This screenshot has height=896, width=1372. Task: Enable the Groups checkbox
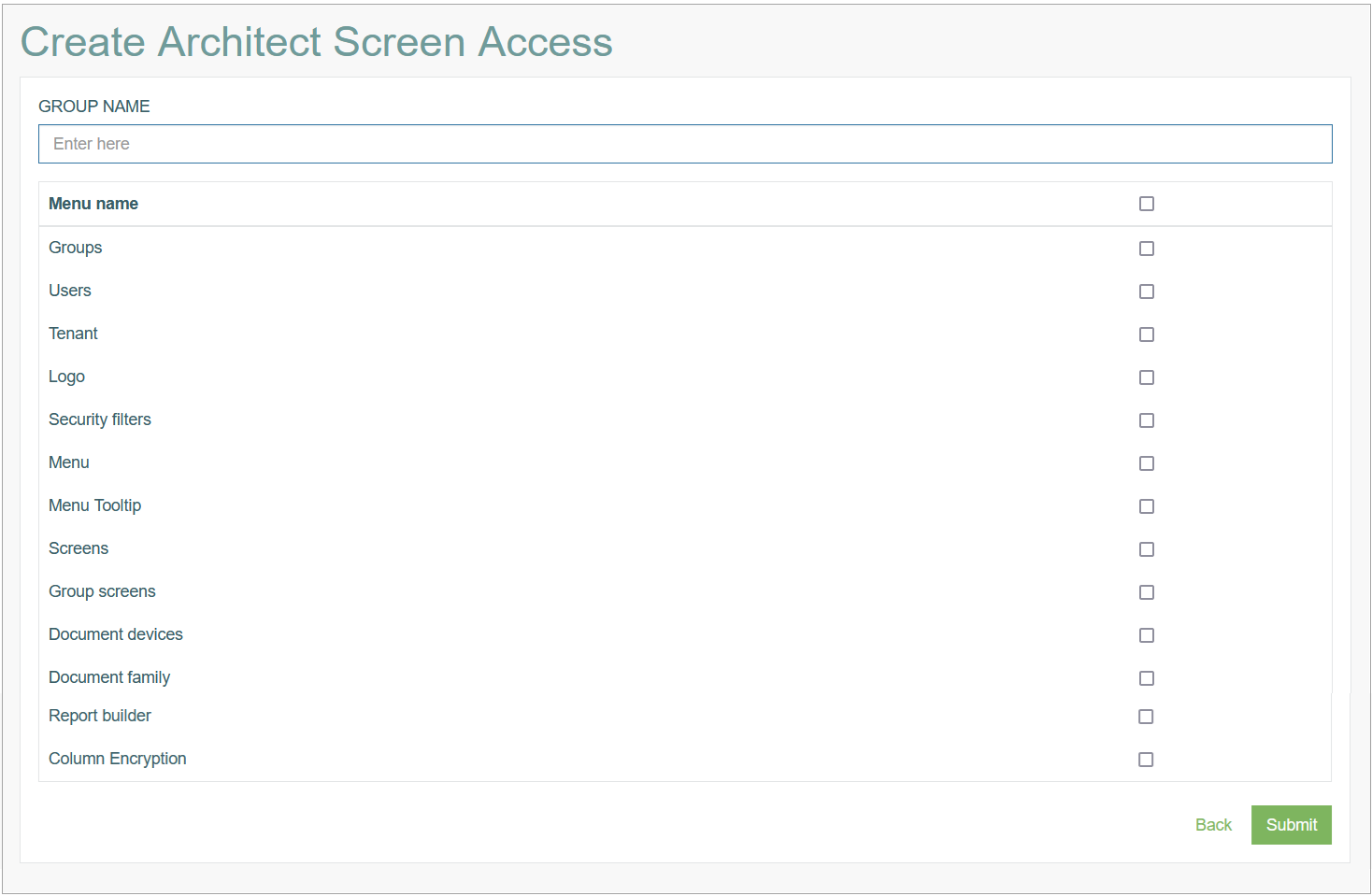coord(1147,249)
